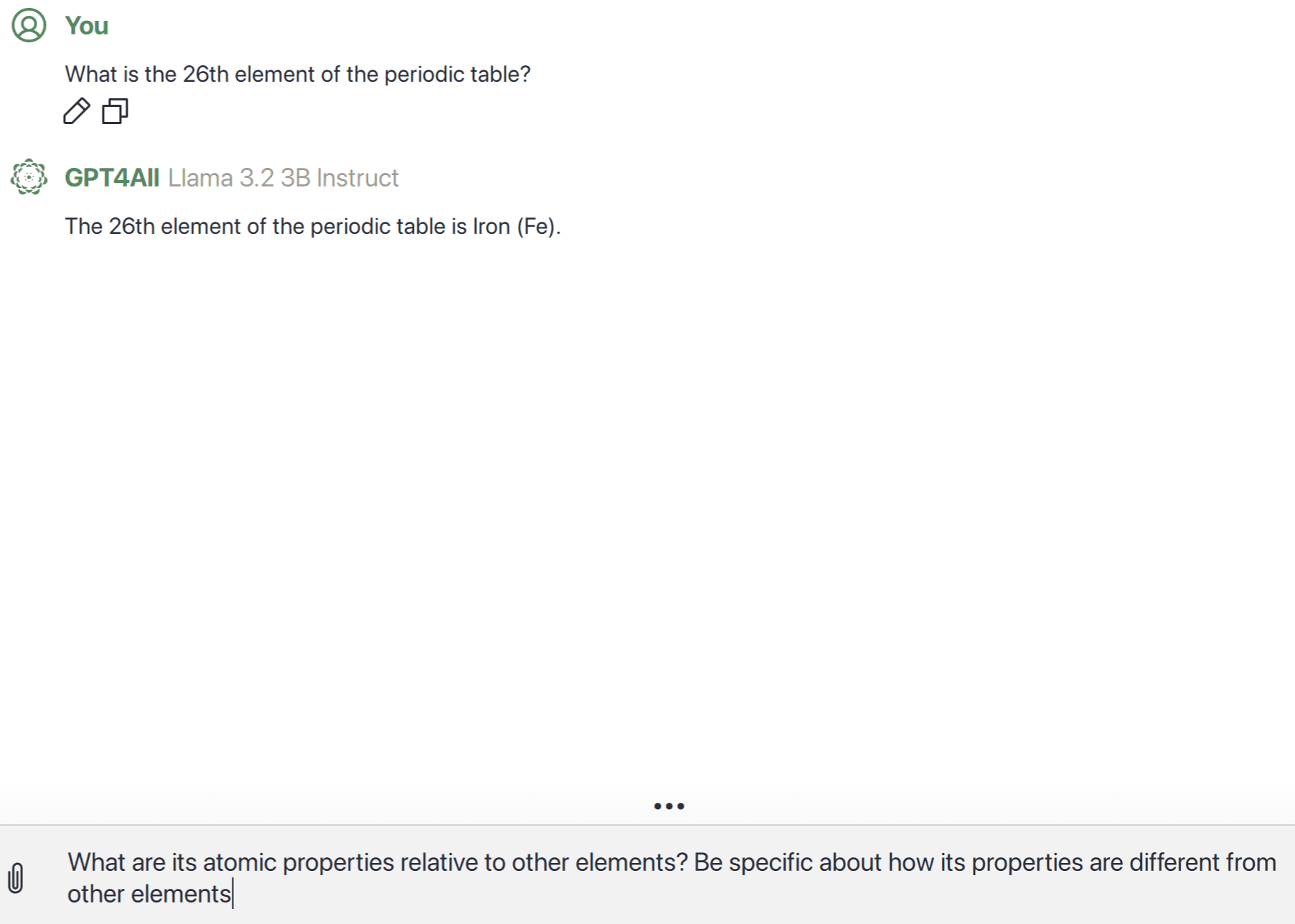Copy the user message with copy icon
The width and height of the screenshot is (1295, 924).
[x=115, y=111]
